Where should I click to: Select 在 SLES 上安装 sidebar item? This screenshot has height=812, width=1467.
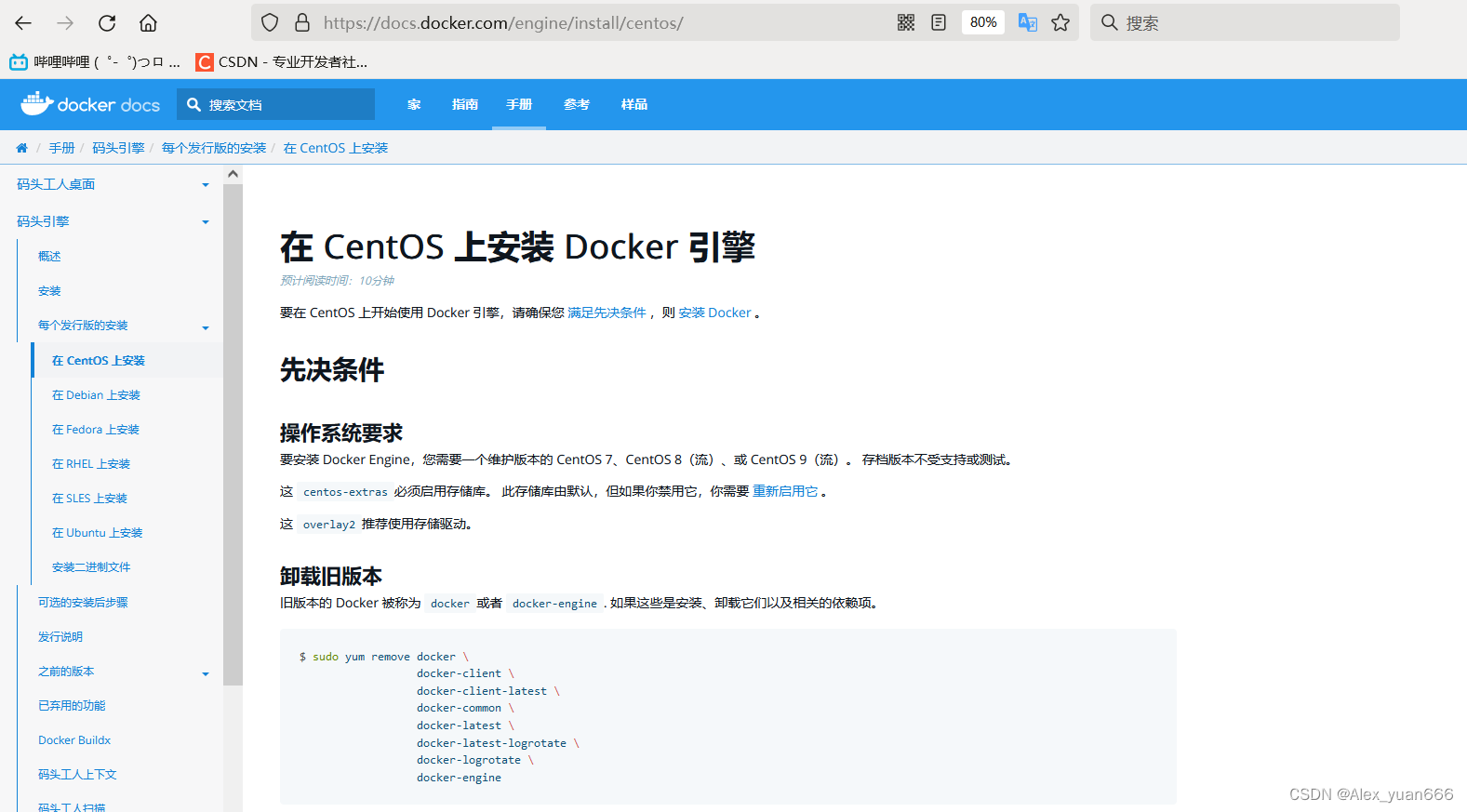[89, 499]
